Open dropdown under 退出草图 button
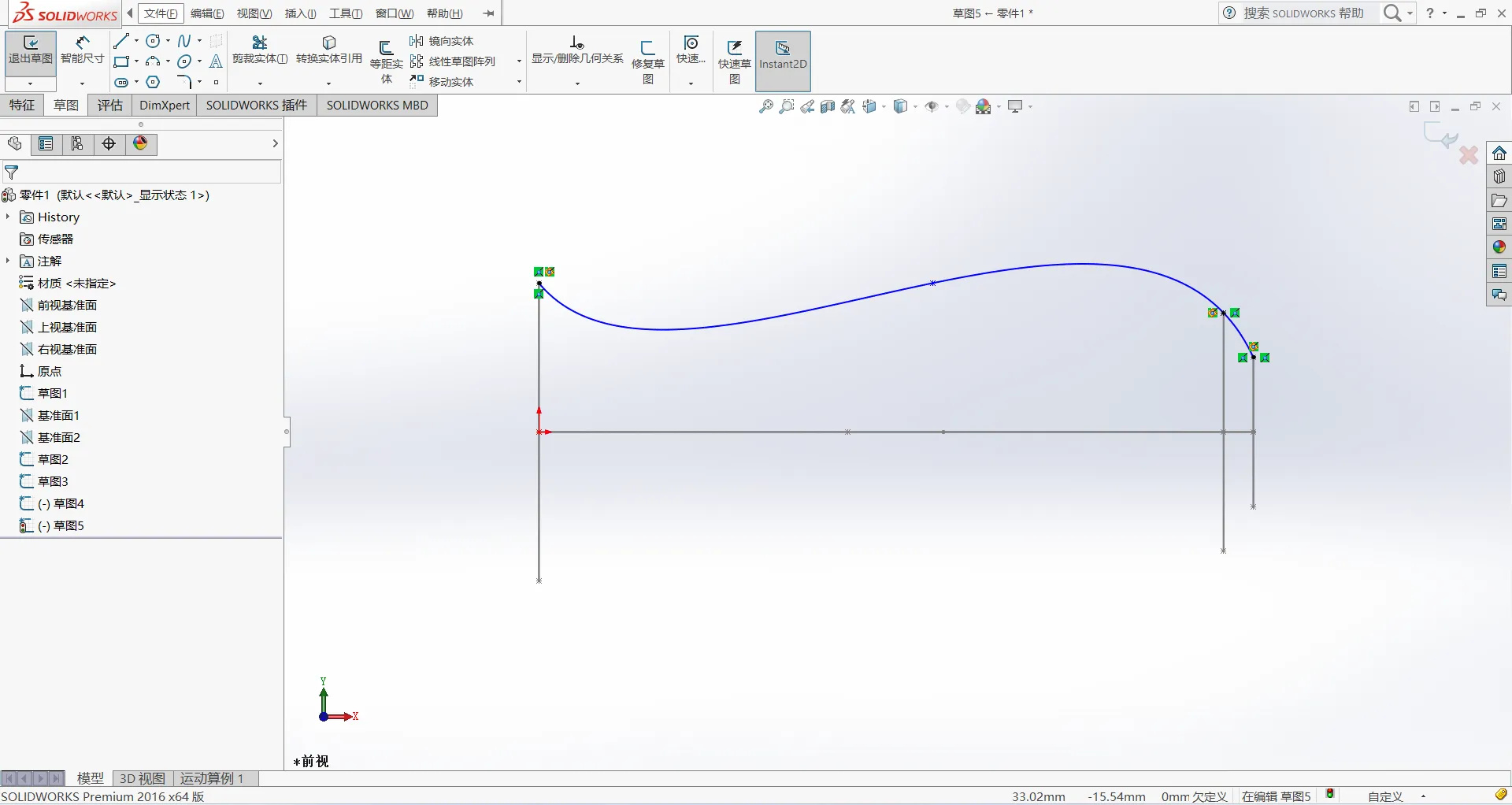 point(31,83)
